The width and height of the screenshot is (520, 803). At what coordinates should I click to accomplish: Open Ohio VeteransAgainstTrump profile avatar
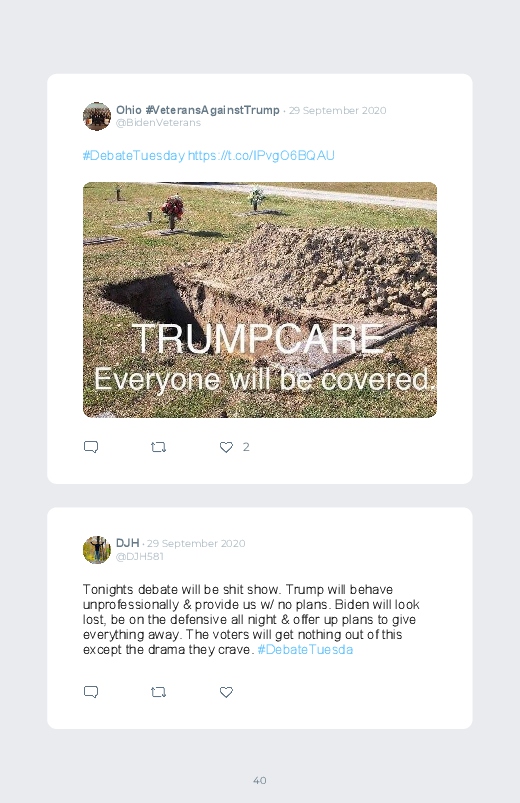[x=97, y=116]
